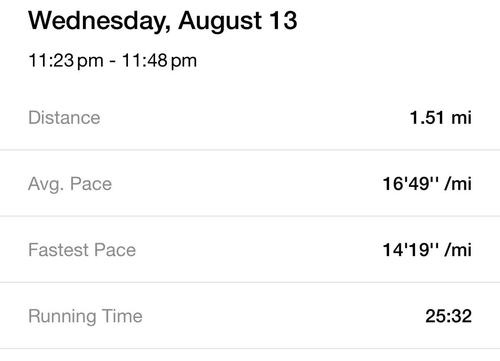Tap the /mi unit in the Avg. Pace row
The height and width of the screenshot is (361, 500).
pos(458,184)
